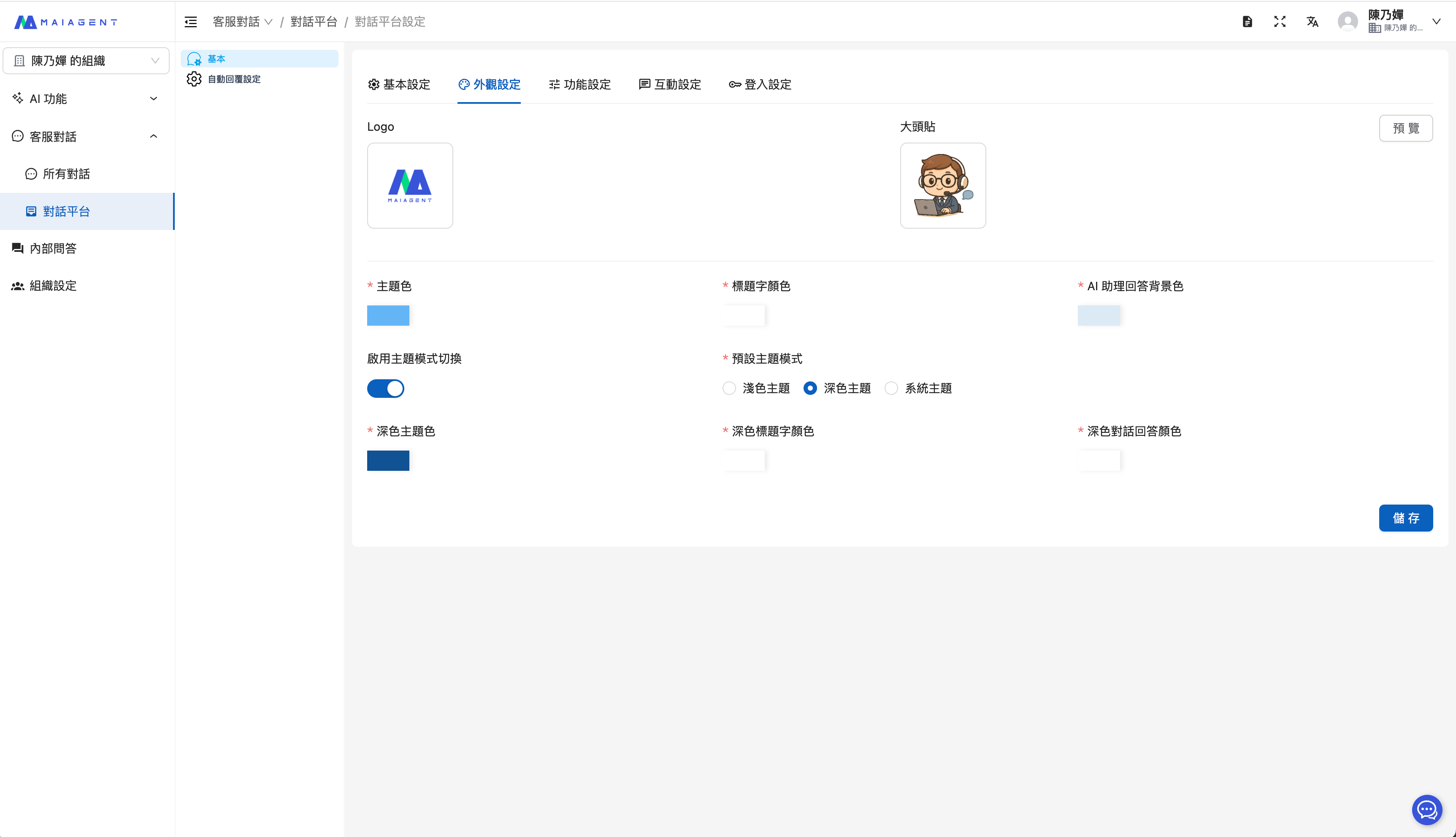Disable 啟用主題模式切換 switch
The image size is (1456, 837).
point(385,389)
